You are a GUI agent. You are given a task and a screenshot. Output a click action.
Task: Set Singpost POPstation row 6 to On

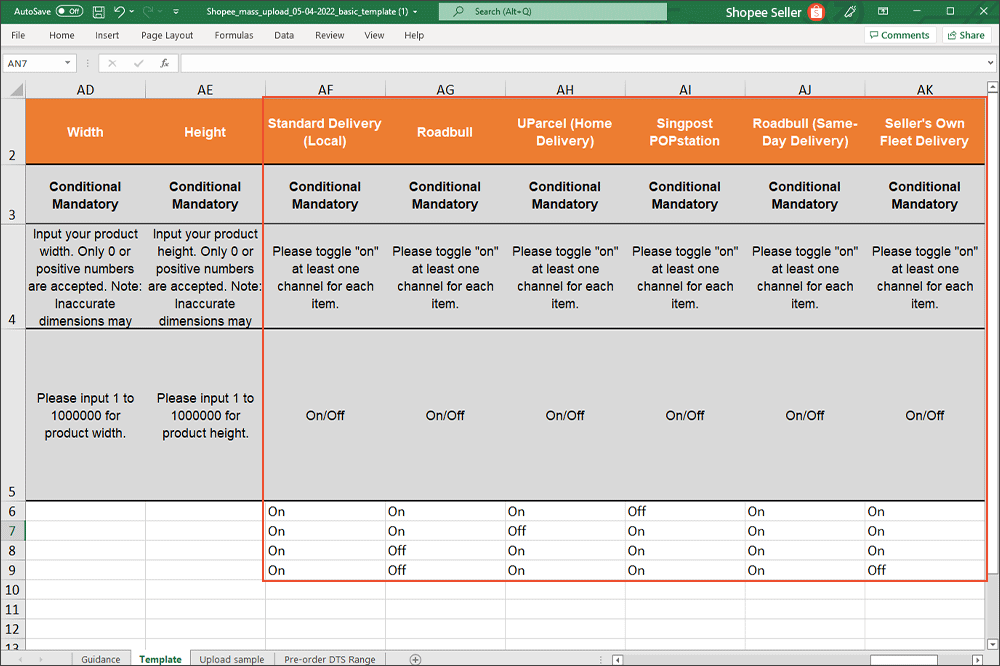click(685, 511)
